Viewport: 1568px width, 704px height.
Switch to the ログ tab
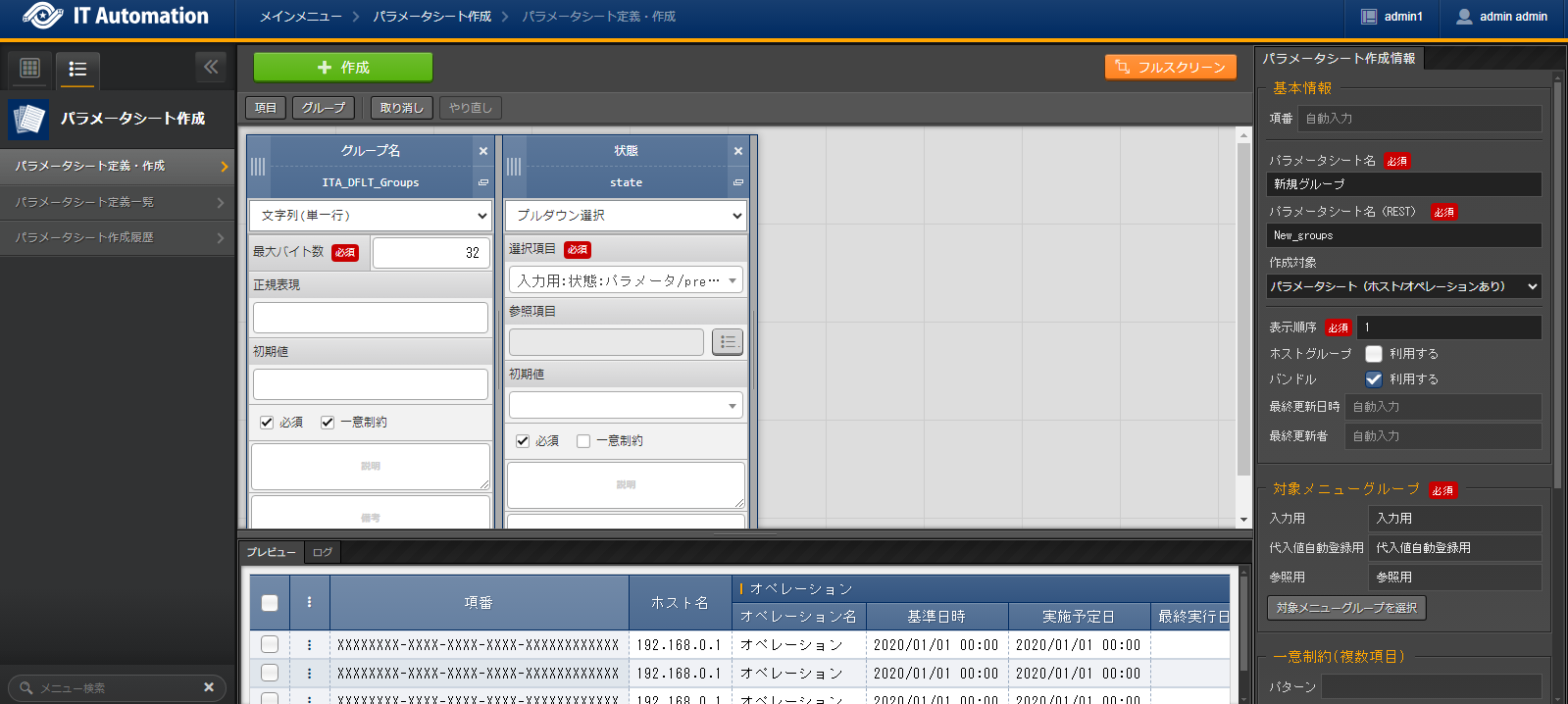click(323, 552)
